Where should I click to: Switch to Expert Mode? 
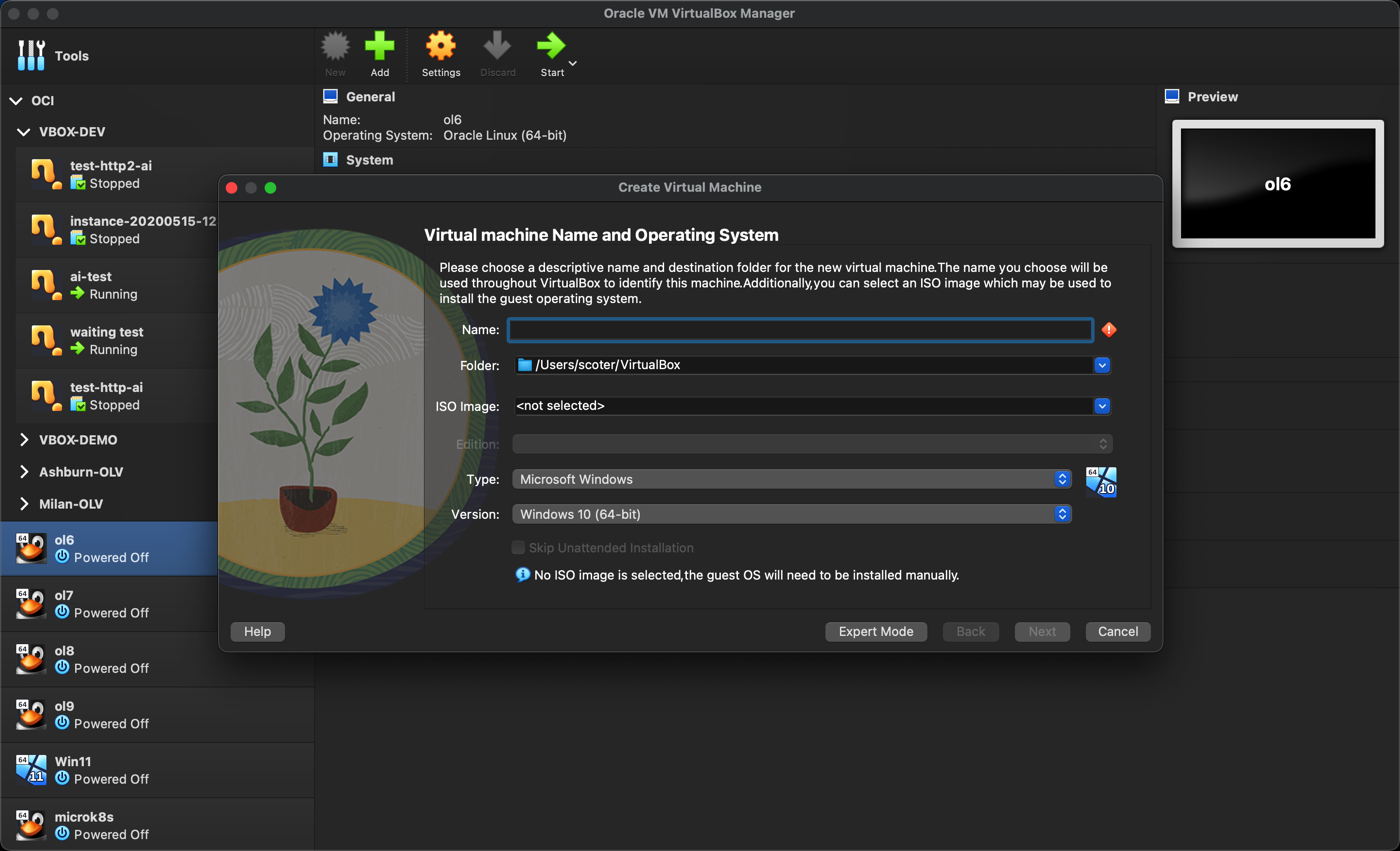(876, 631)
